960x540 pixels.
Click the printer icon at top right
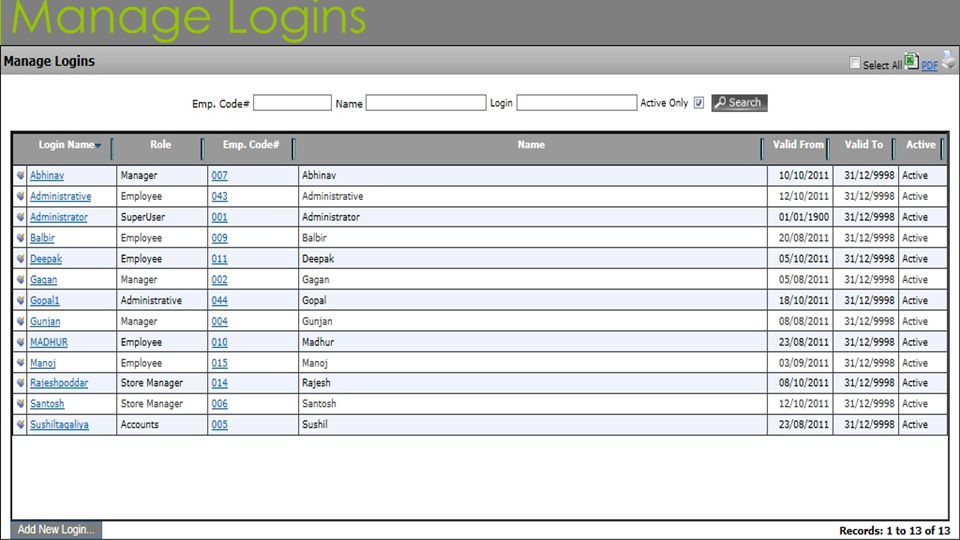pyautogui.click(x=948, y=60)
